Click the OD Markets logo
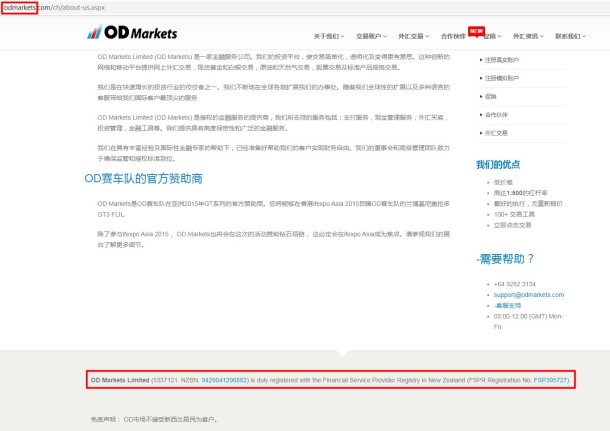 click(x=132, y=32)
